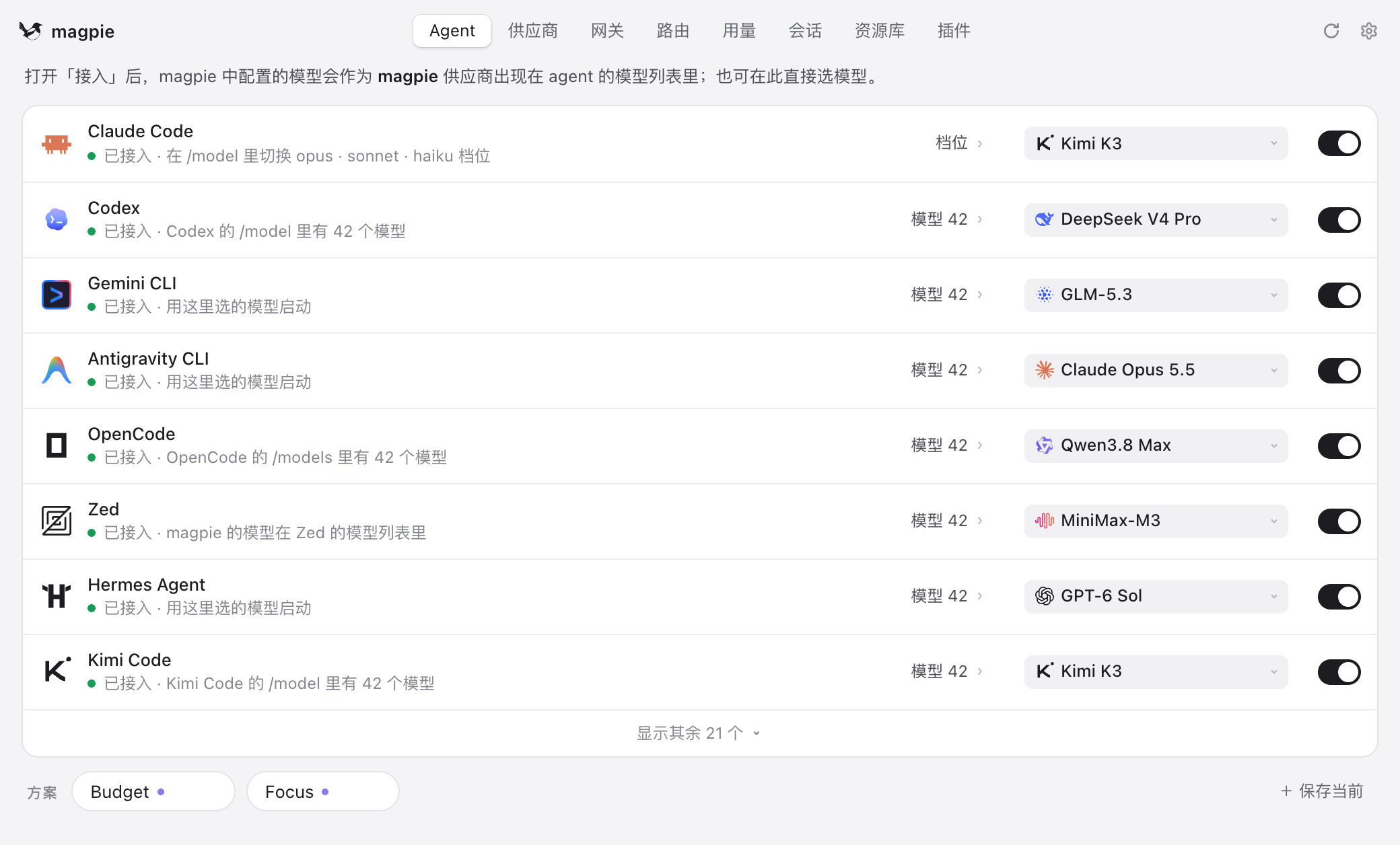Open the Qwen3.8 Max model dropdown
This screenshot has height=845, width=1400.
(x=1156, y=445)
